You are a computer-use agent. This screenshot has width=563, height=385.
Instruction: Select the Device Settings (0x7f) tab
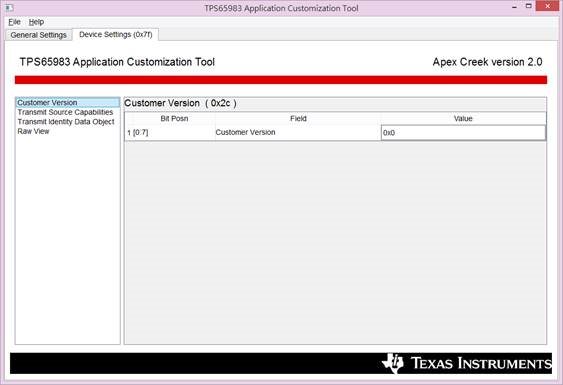(116, 34)
